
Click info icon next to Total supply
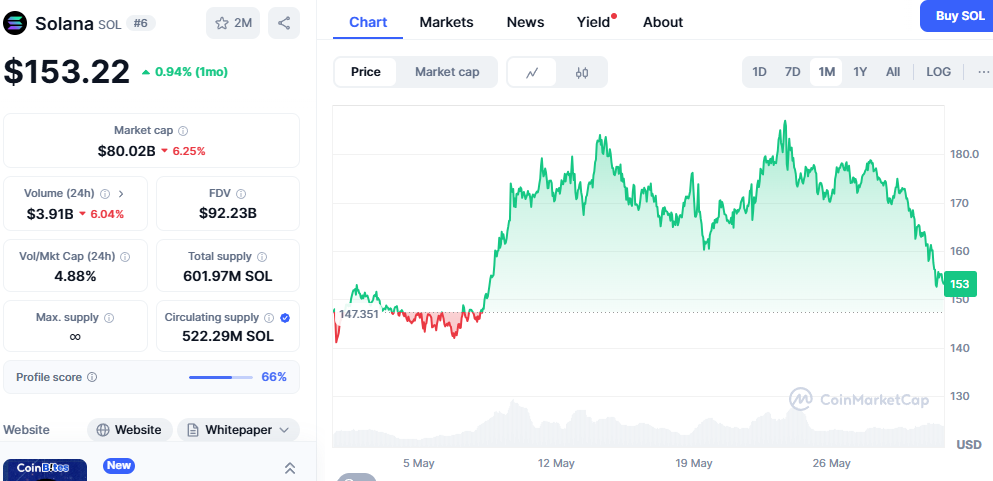tap(262, 257)
